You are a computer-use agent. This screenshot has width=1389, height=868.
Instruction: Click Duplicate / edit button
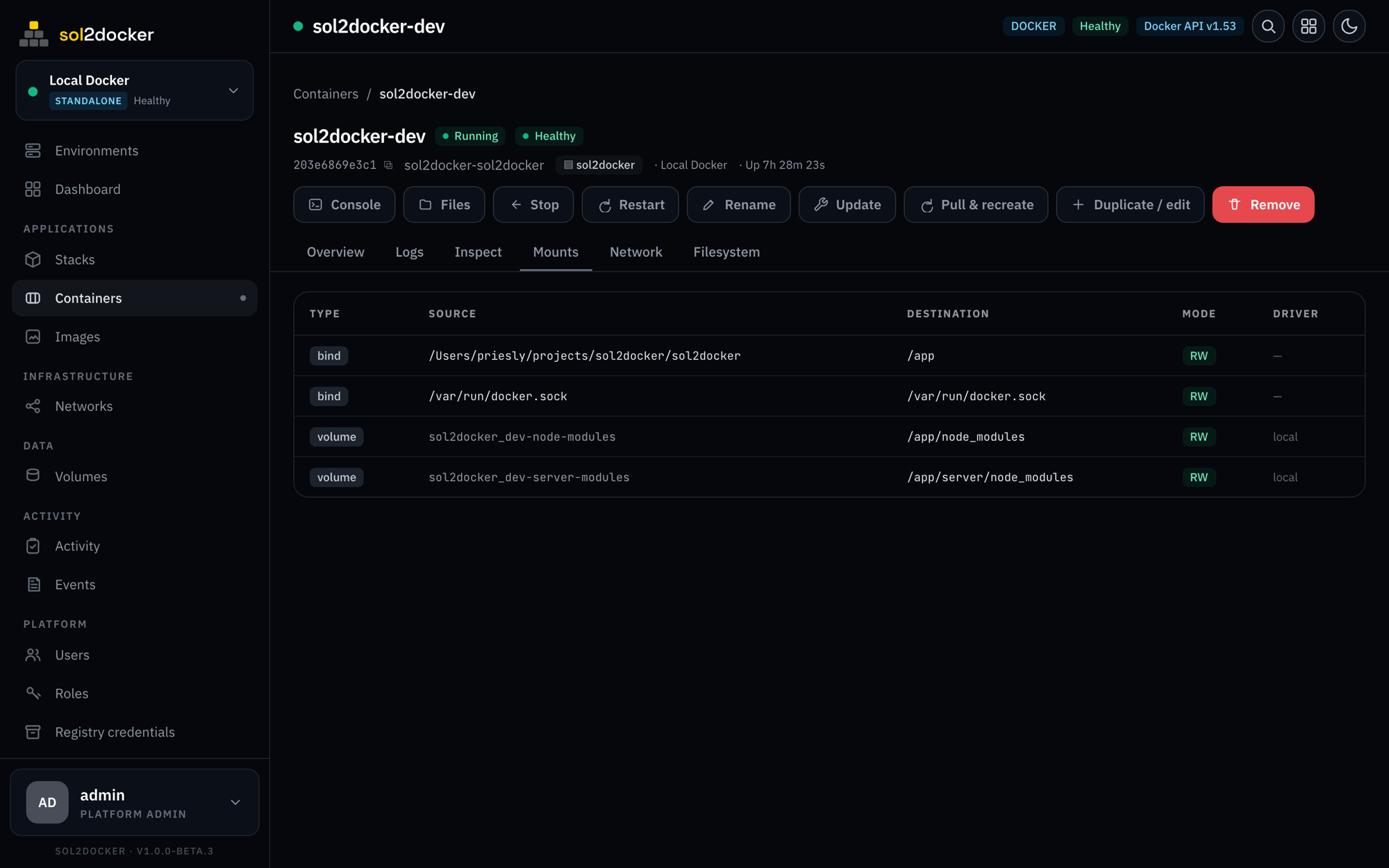click(x=1131, y=205)
